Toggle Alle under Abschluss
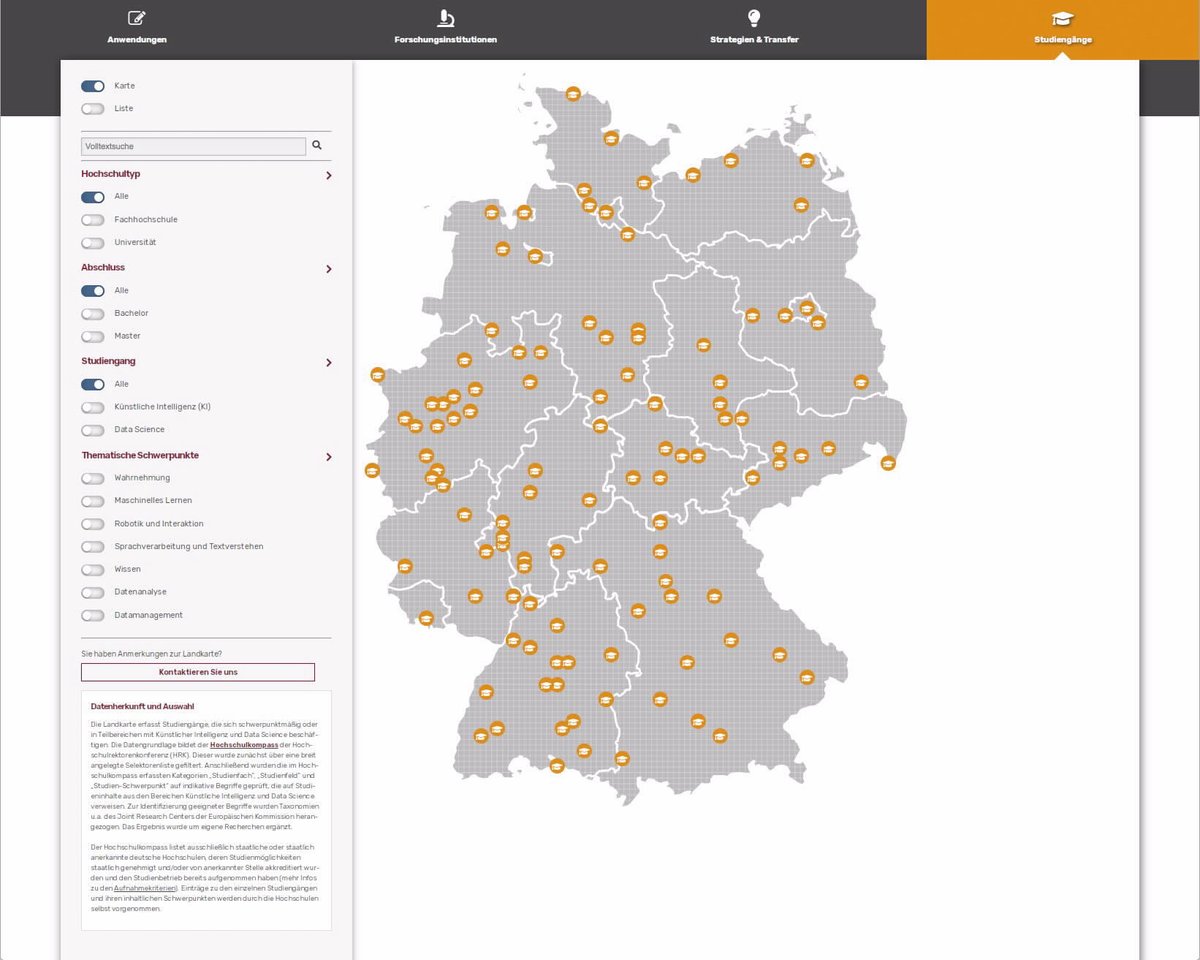 click(x=93, y=291)
